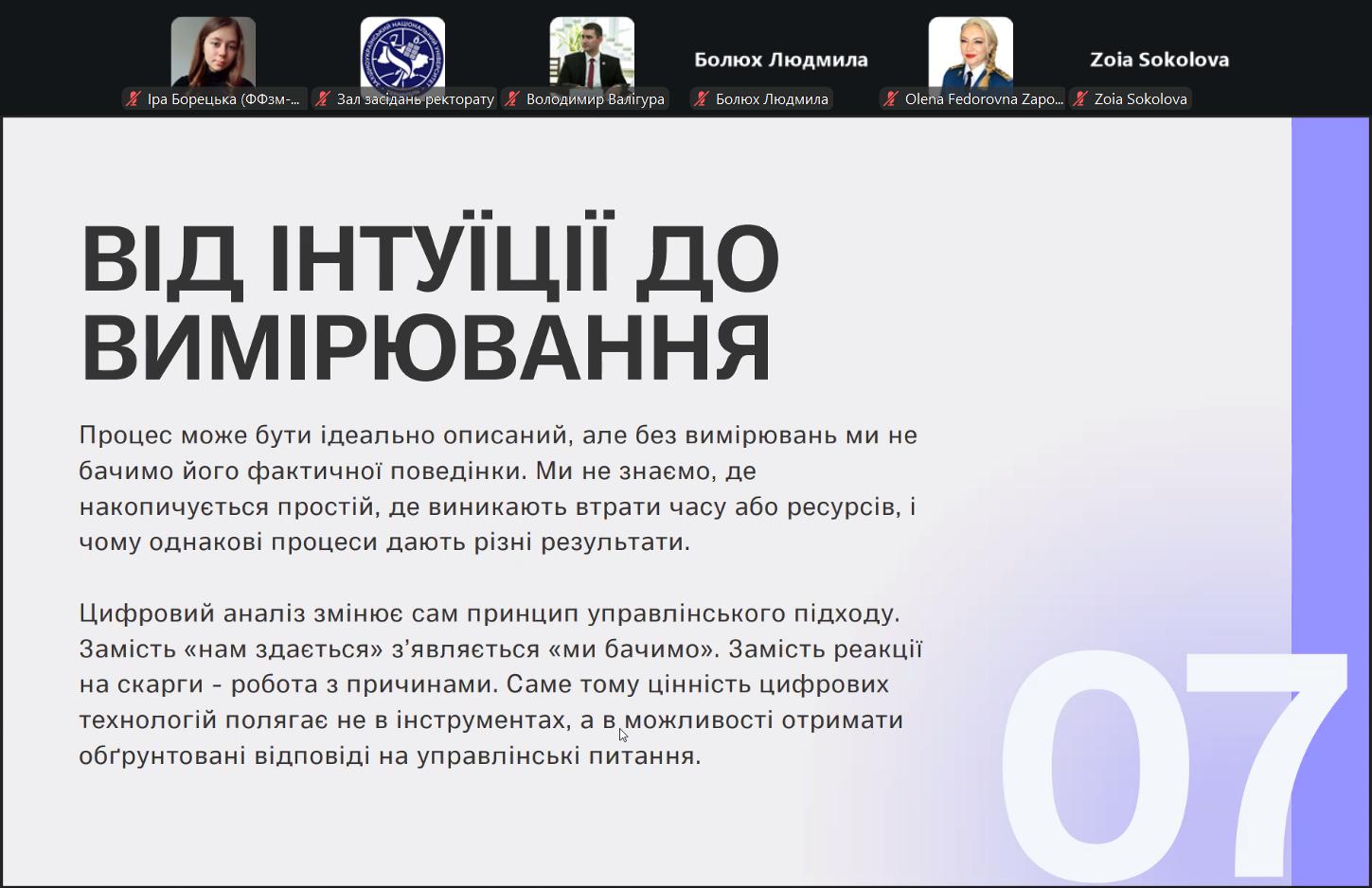
Task: Click muted mic icon beside Olena Fedorovna
Action: 891,99
